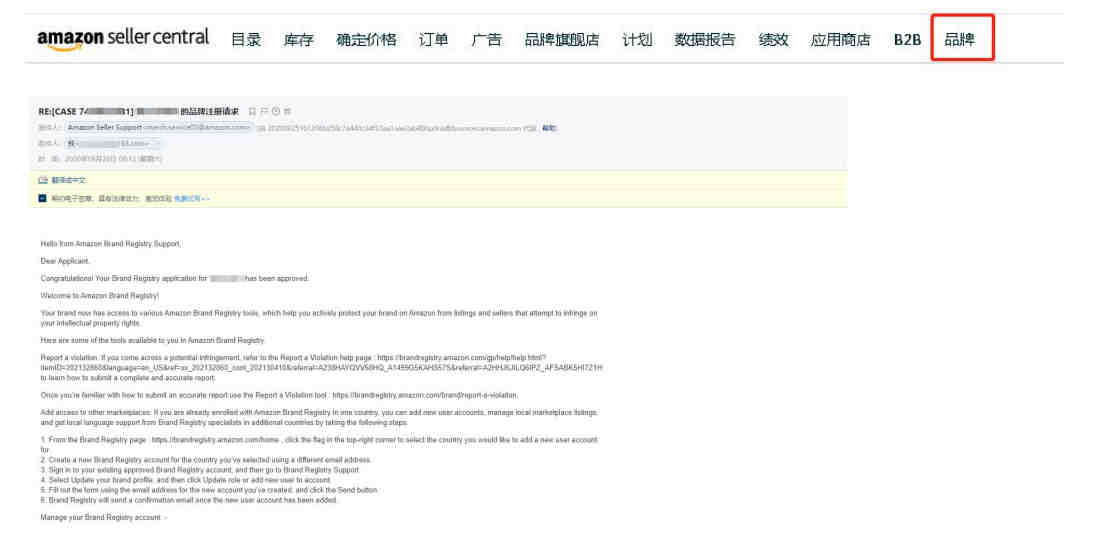Click the Amazon Seller Support sender chip
Screen dimensions: 1099x554
click(x=158, y=128)
